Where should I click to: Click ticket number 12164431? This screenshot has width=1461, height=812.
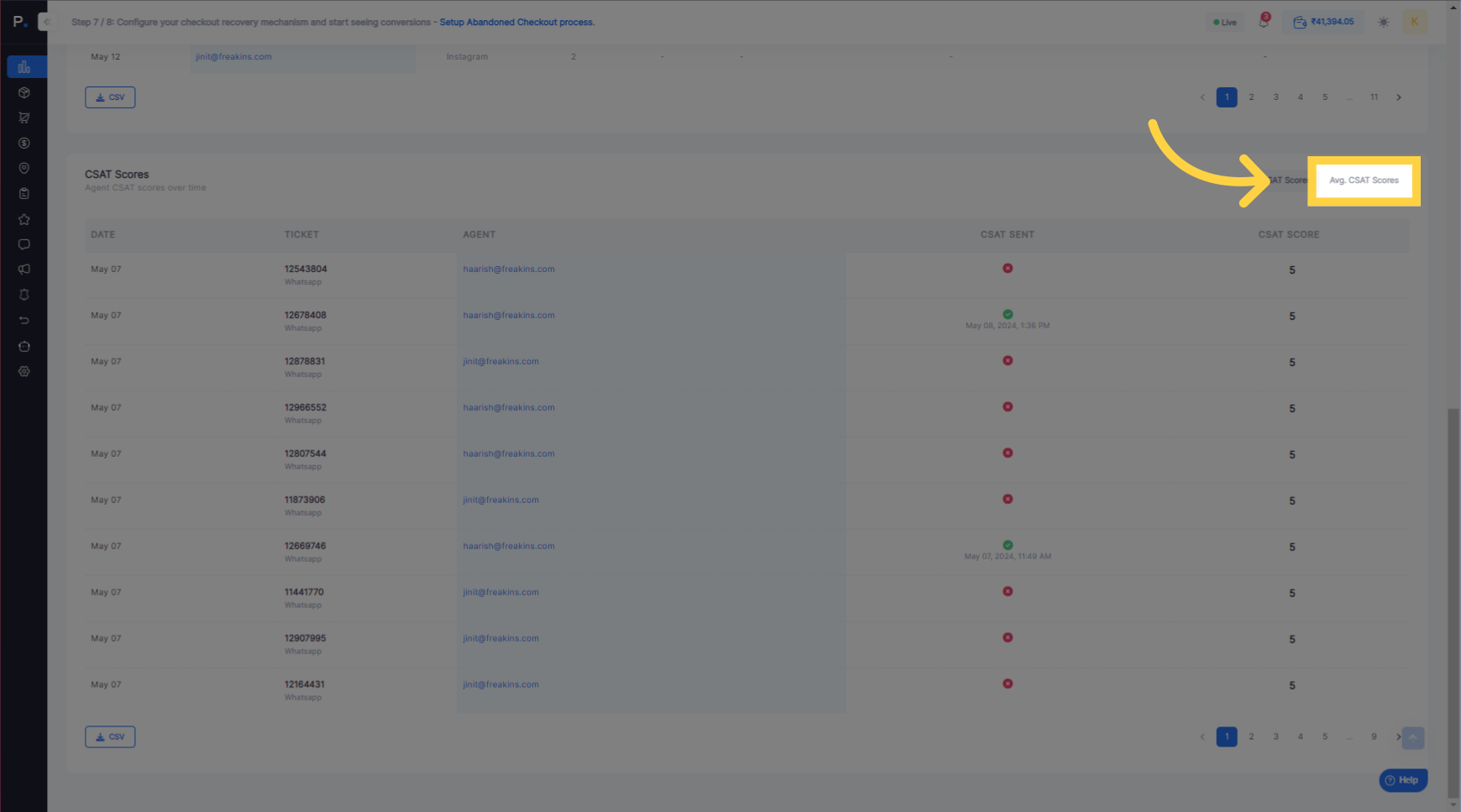[305, 685]
